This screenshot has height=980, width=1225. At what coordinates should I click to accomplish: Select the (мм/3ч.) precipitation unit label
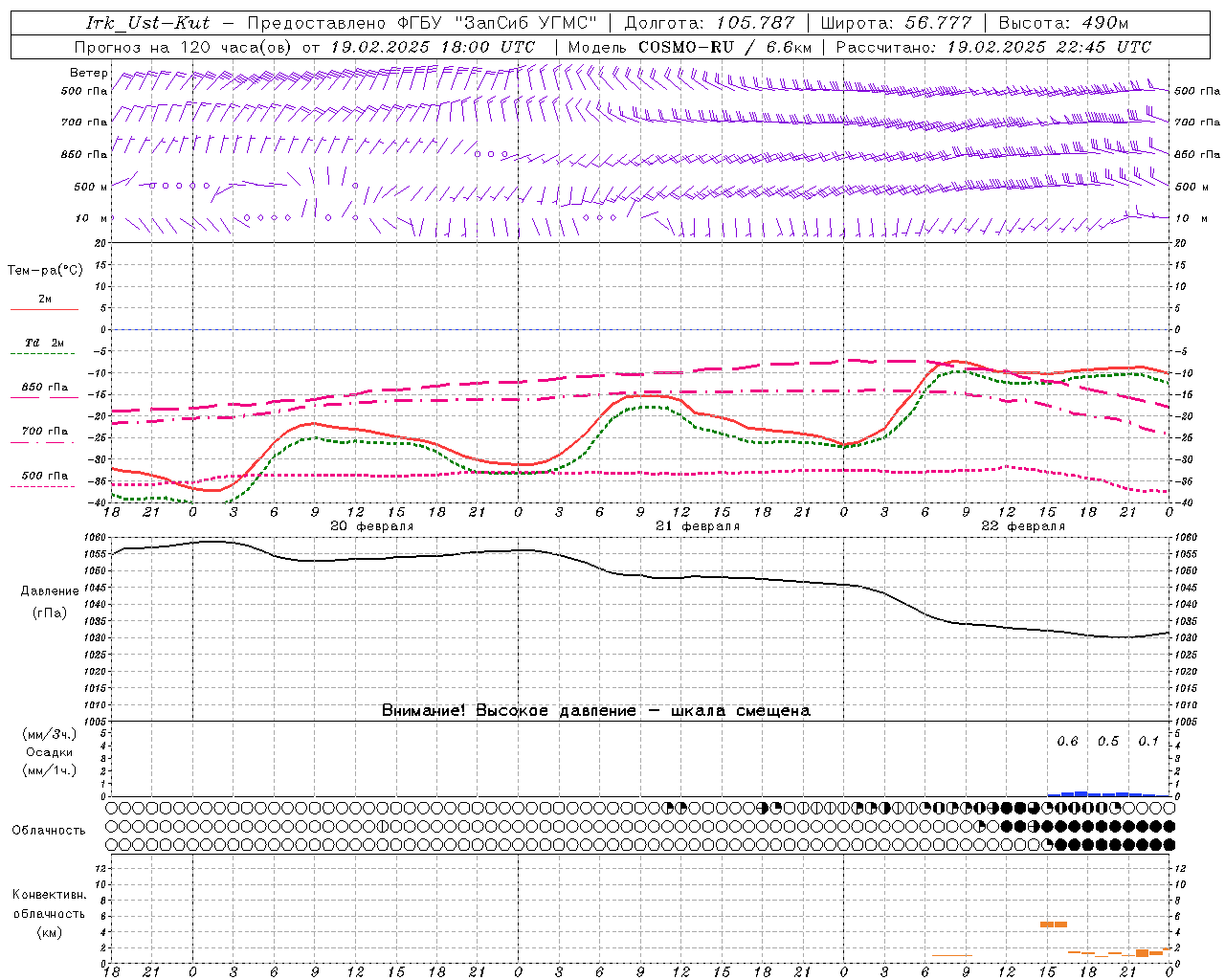(50, 734)
